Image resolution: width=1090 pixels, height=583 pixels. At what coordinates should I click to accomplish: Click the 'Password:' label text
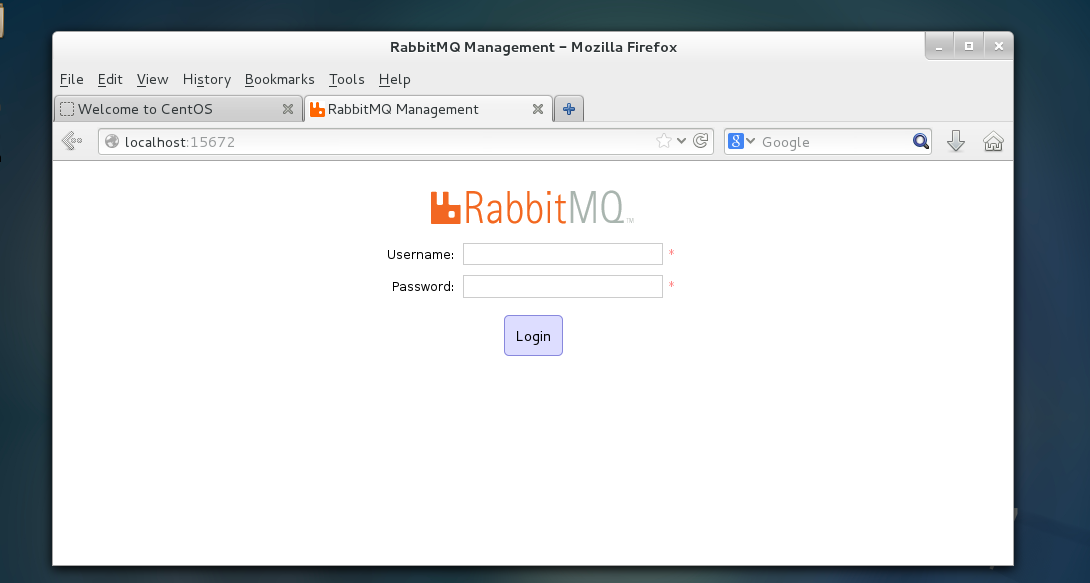(x=423, y=286)
